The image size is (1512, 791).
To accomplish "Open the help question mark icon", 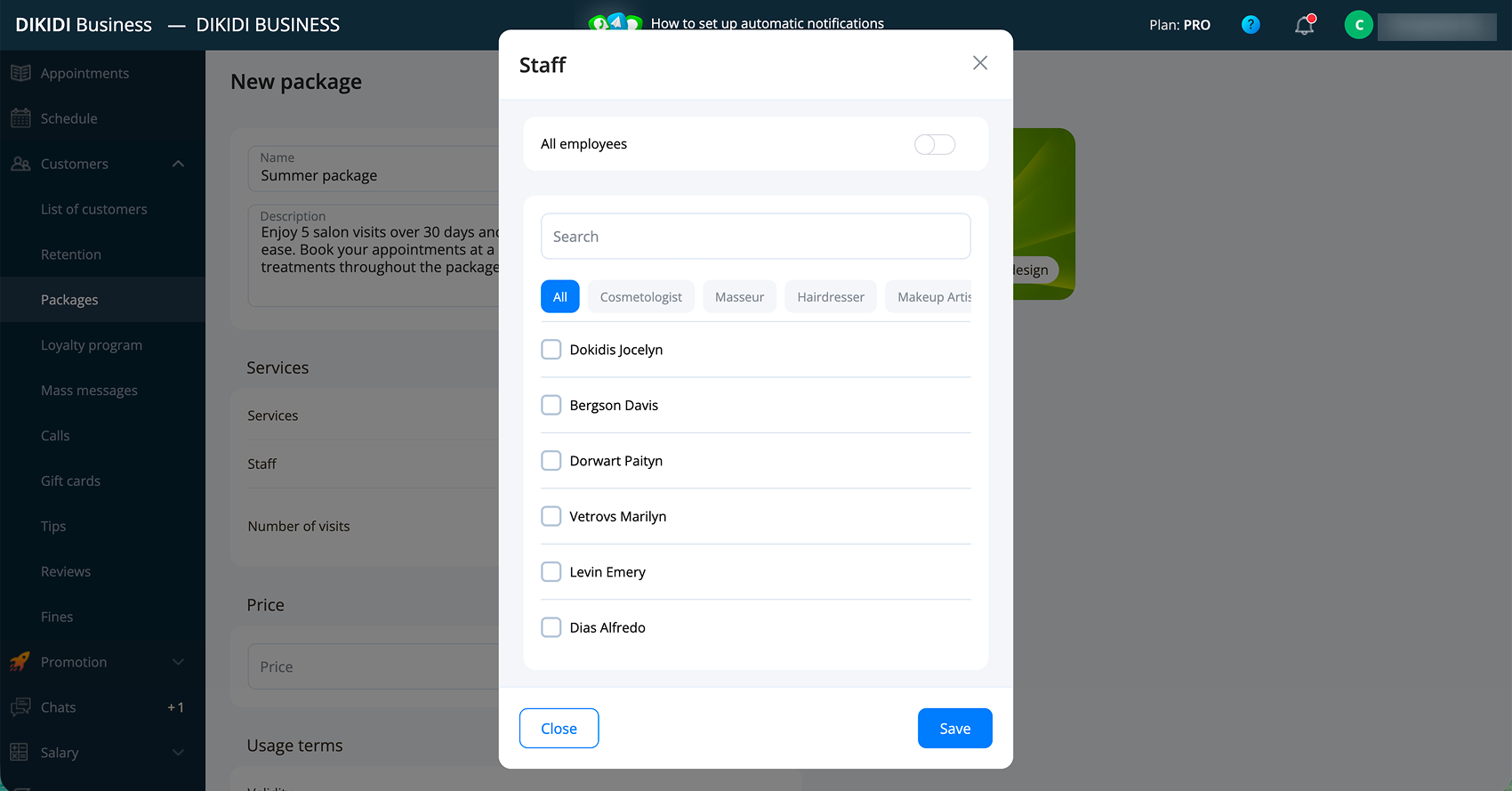I will (x=1251, y=25).
